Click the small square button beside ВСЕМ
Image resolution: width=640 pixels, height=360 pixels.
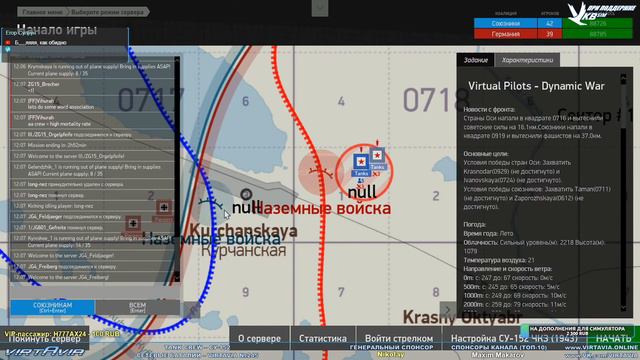tap(191, 310)
